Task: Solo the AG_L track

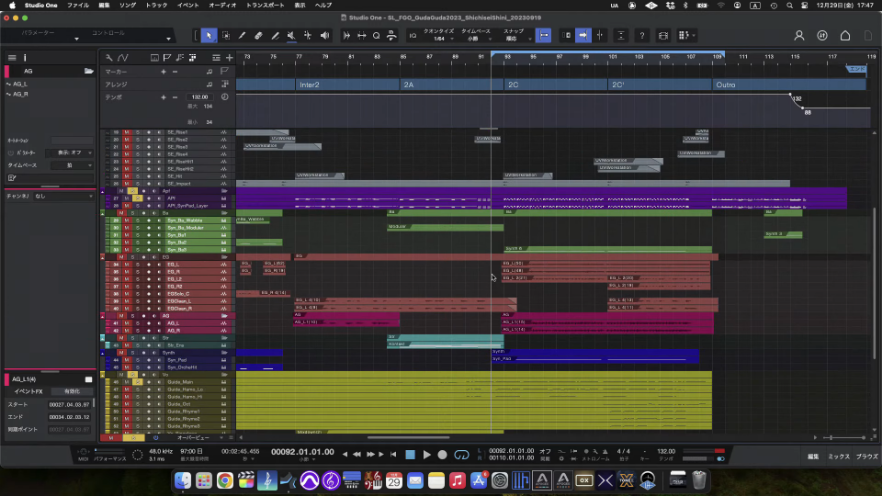Action: tap(137, 323)
